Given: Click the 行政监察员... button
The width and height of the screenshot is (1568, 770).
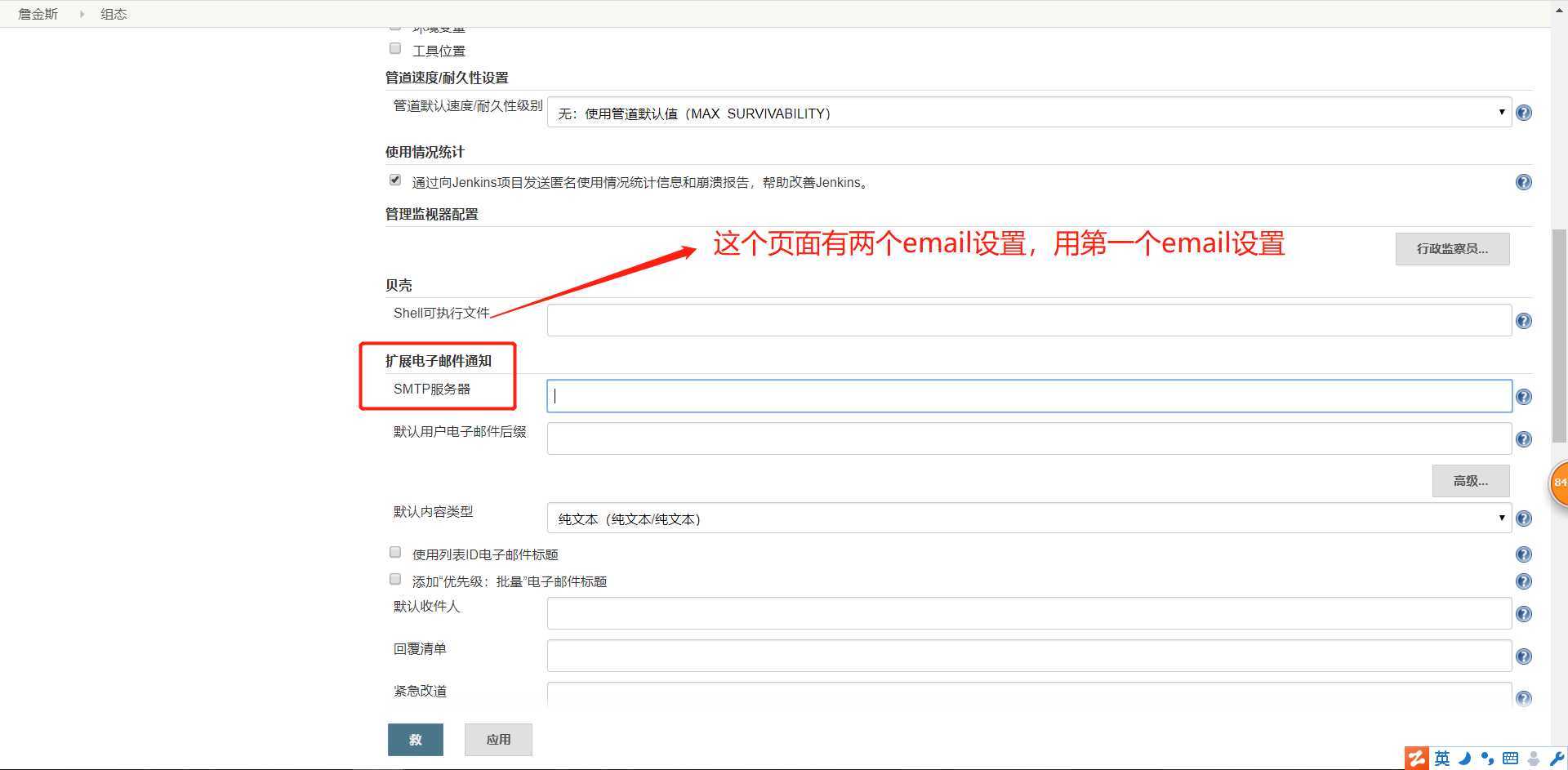Looking at the screenshot, I should (x=1452, y=249).
